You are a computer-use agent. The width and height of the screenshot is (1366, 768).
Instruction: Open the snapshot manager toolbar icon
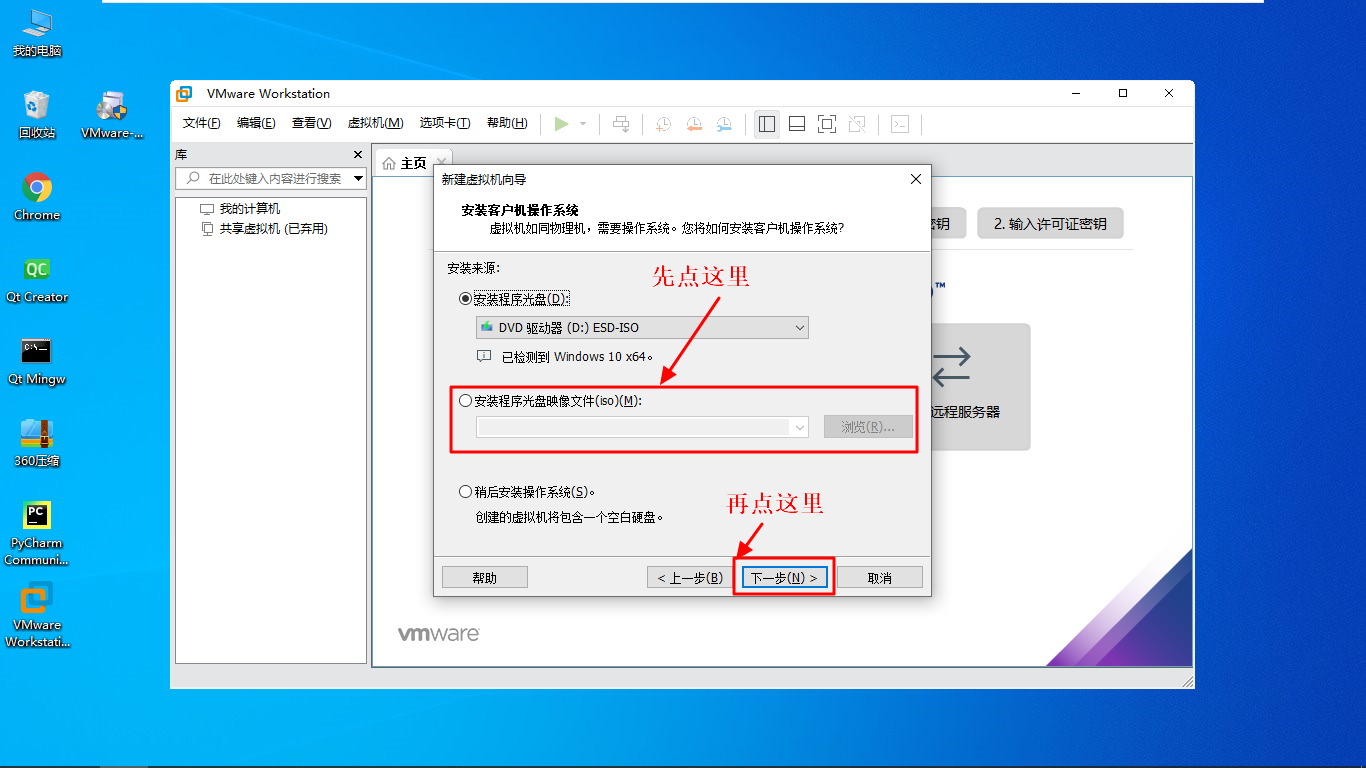pyautogui.click(x=724, y=124)
